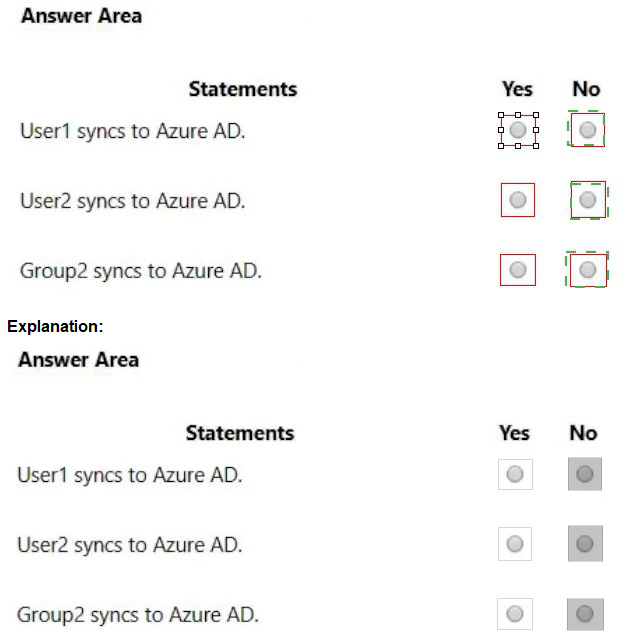Select Yes for User1 under the Explanation section

click(x=515, y=474)
